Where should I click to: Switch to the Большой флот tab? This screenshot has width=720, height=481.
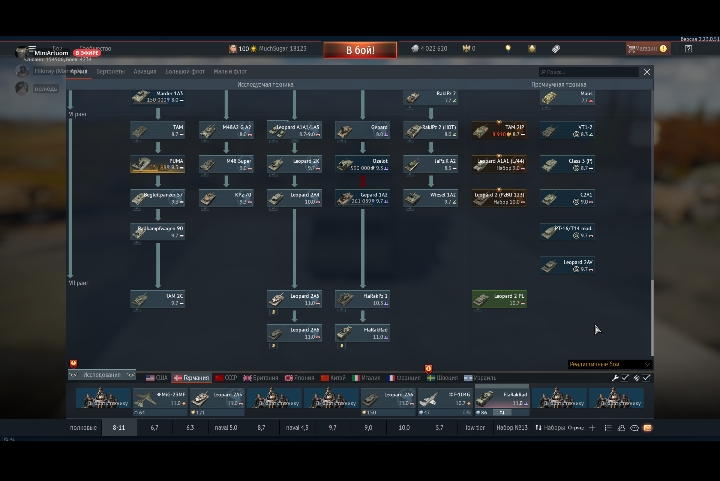[185, 72]
